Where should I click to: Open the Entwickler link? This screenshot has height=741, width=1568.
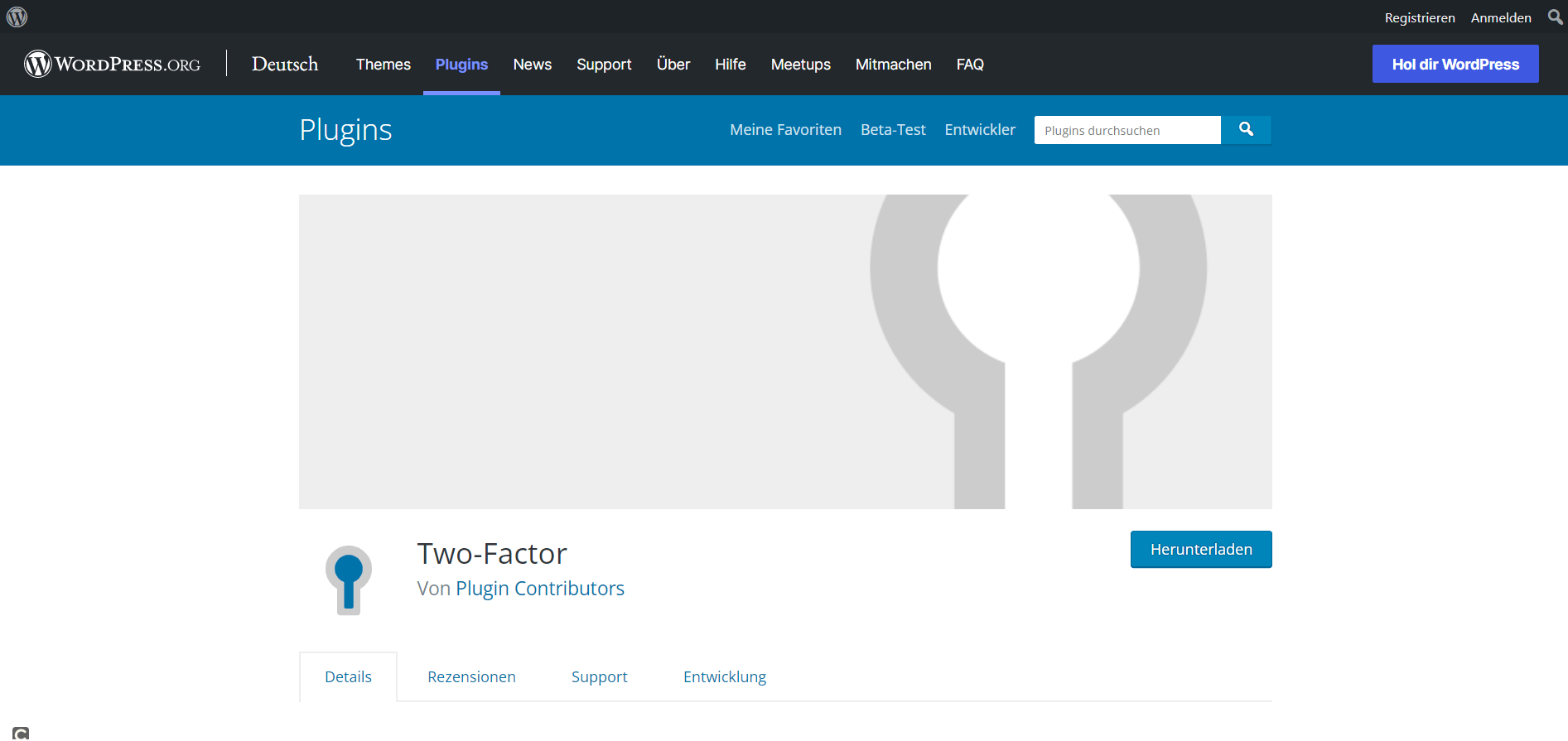point(980,130)
